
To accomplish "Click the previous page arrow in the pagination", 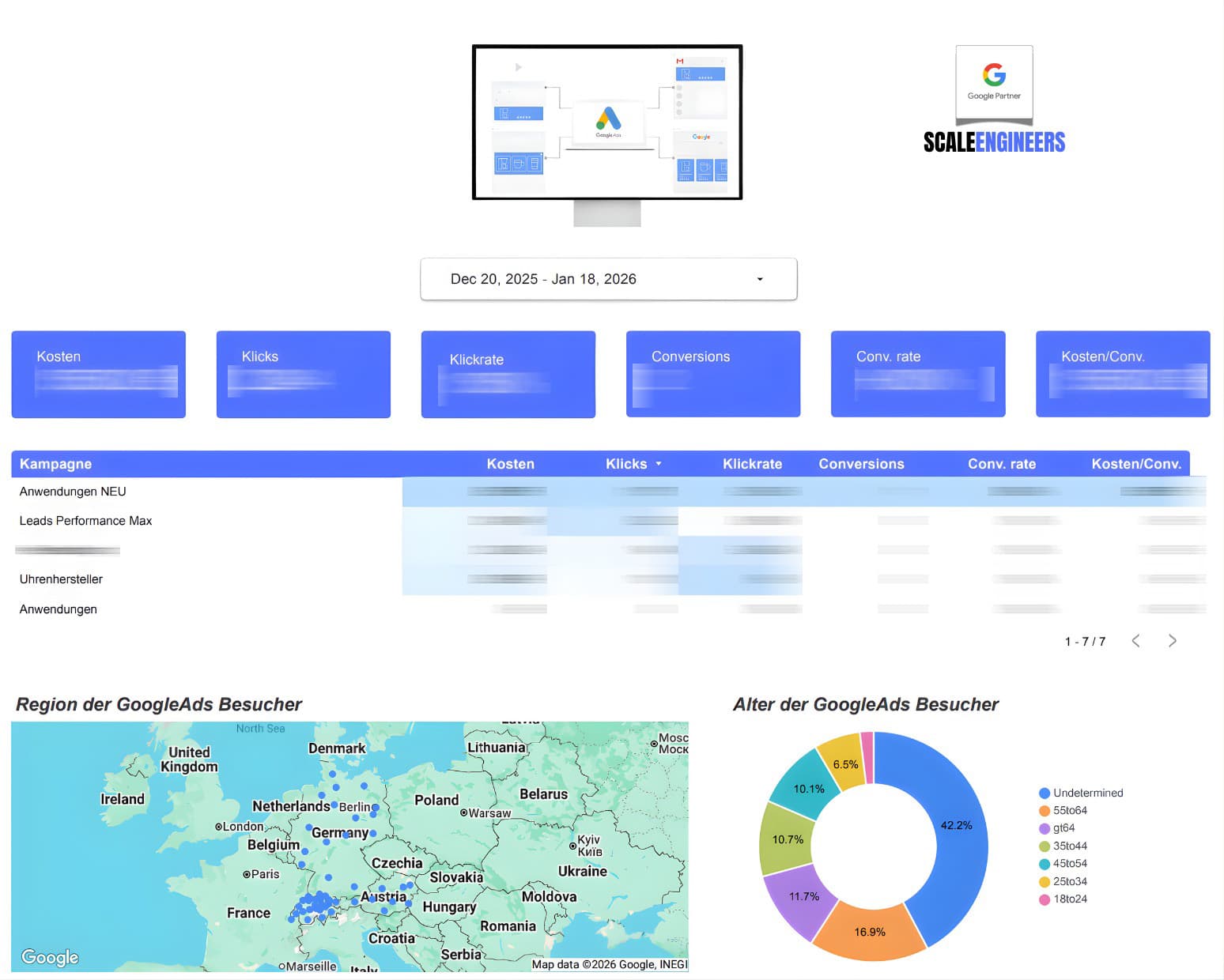I will pos(1136,641).
